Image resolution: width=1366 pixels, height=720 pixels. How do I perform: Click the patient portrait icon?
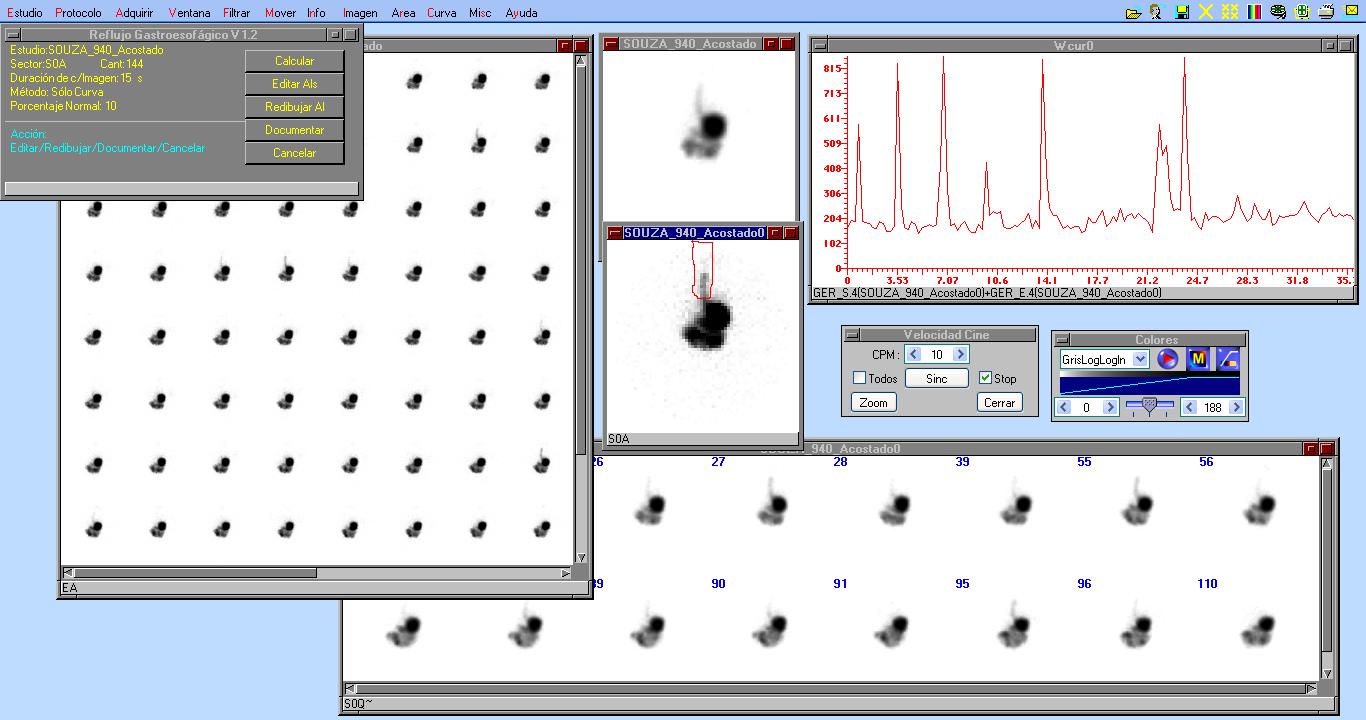1157,13
